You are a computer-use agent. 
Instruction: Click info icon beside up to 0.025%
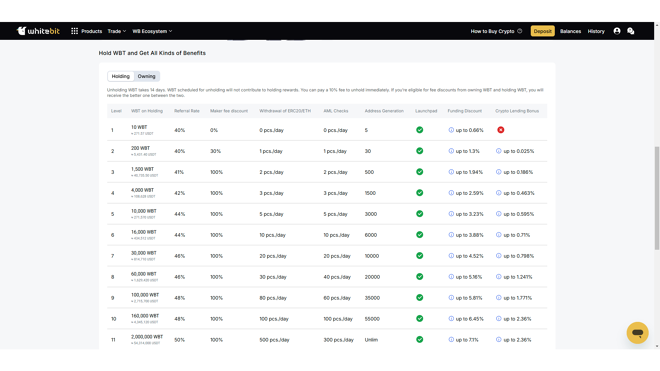pyautogui.click(x=498, y=151)
